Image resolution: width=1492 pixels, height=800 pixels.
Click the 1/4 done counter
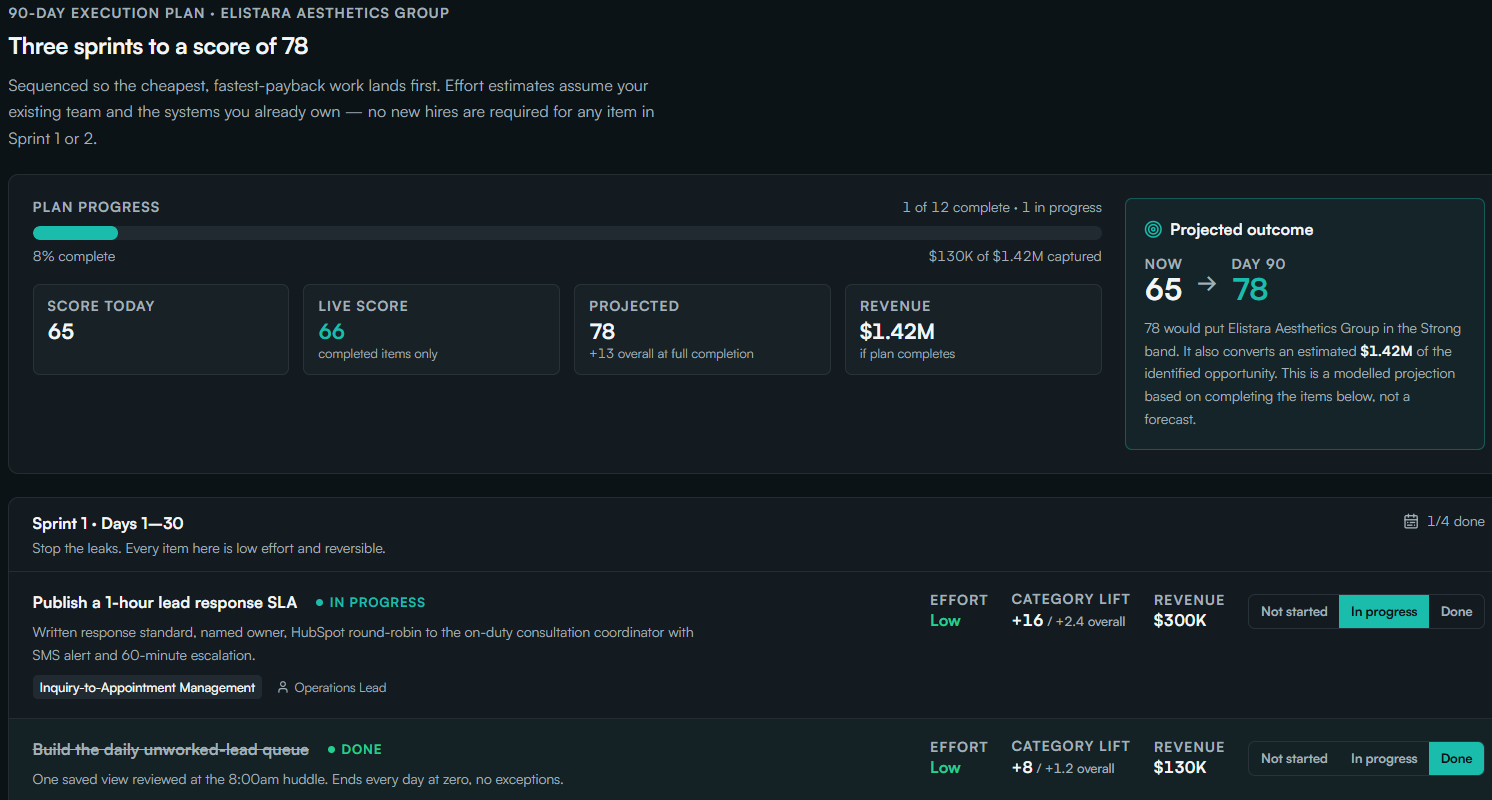click(1456, 521)
